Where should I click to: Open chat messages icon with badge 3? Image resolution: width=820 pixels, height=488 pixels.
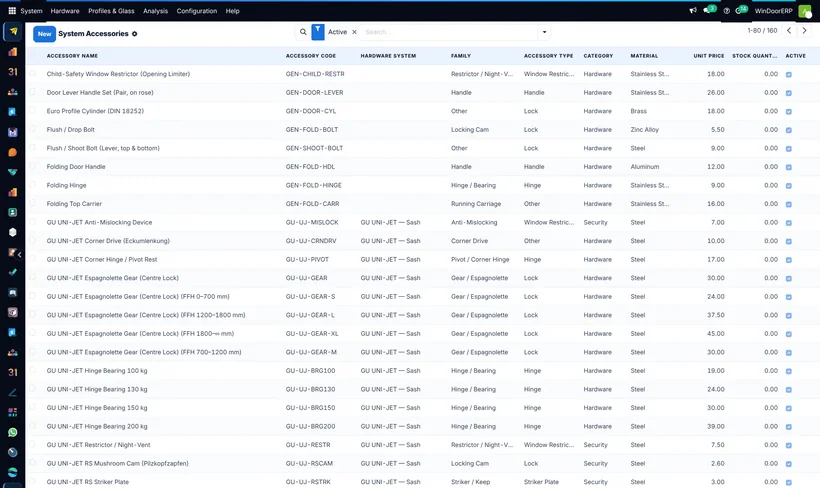(x=709, y=10)
